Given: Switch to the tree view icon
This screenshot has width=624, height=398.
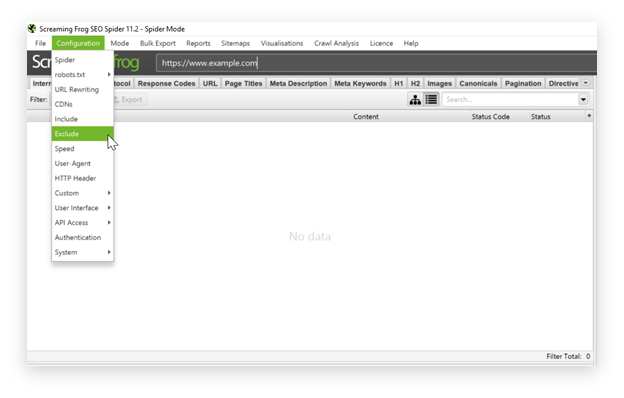Looking at the screenshot, I should point(415,100).
